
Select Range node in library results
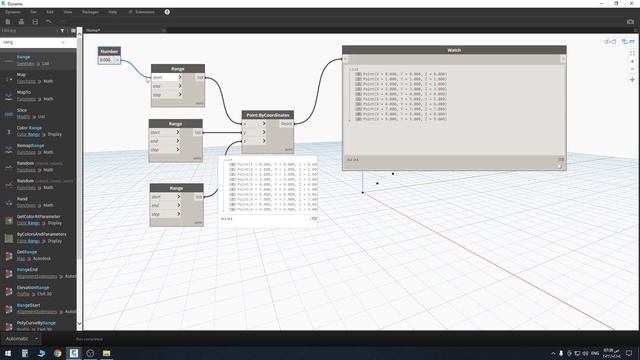point(38,60)
